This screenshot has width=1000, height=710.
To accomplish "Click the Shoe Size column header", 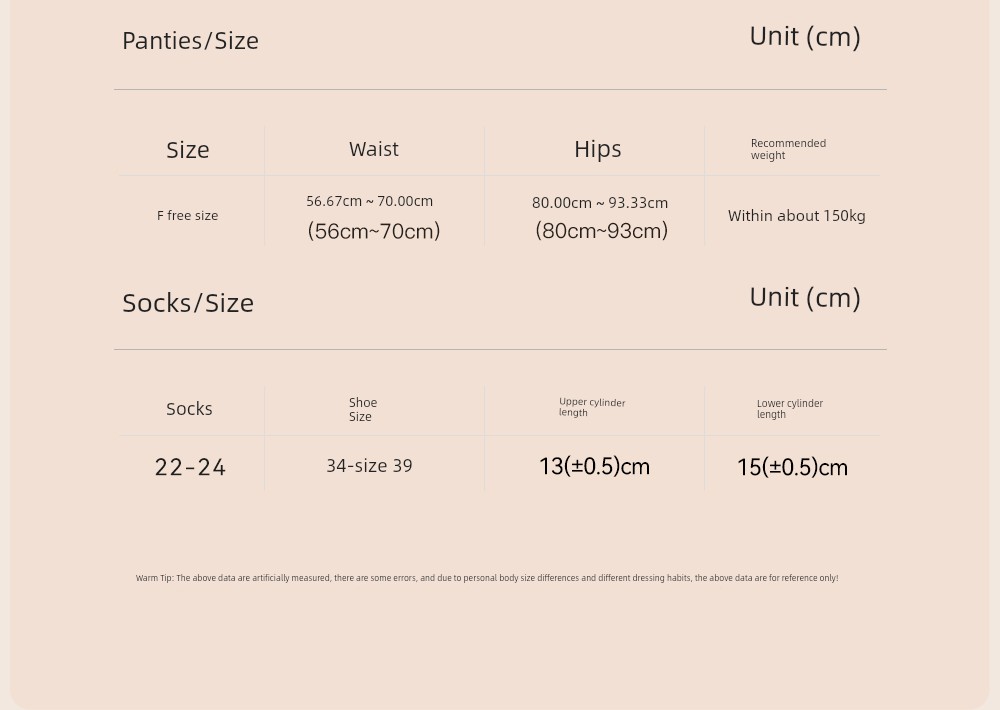I will (x=363, y=410).
